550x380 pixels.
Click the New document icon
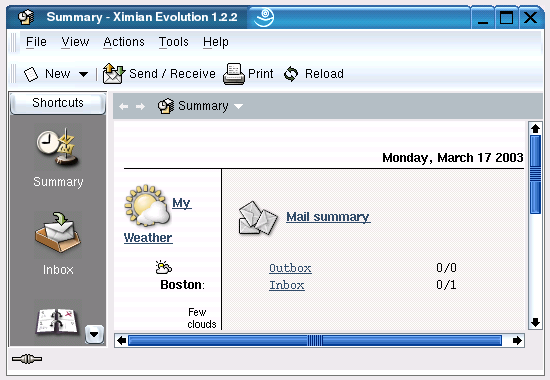(31, 74)
